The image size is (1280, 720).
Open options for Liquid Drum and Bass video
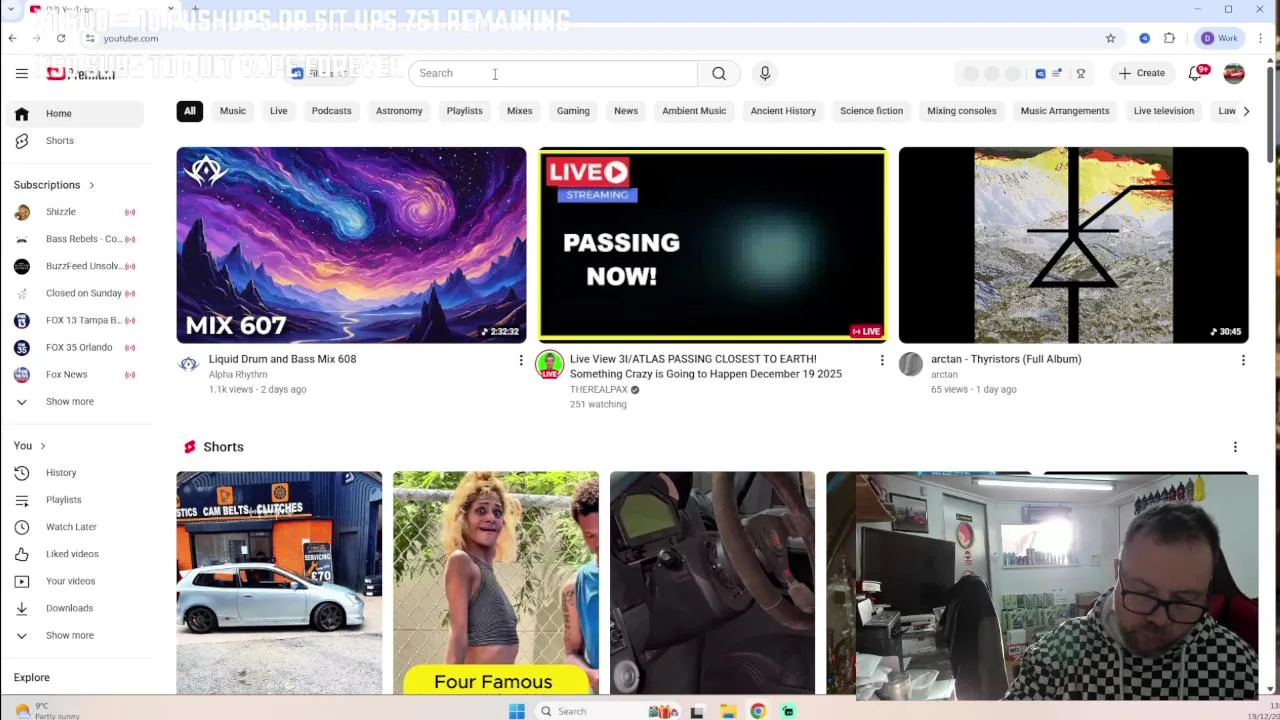pos(520,360)
